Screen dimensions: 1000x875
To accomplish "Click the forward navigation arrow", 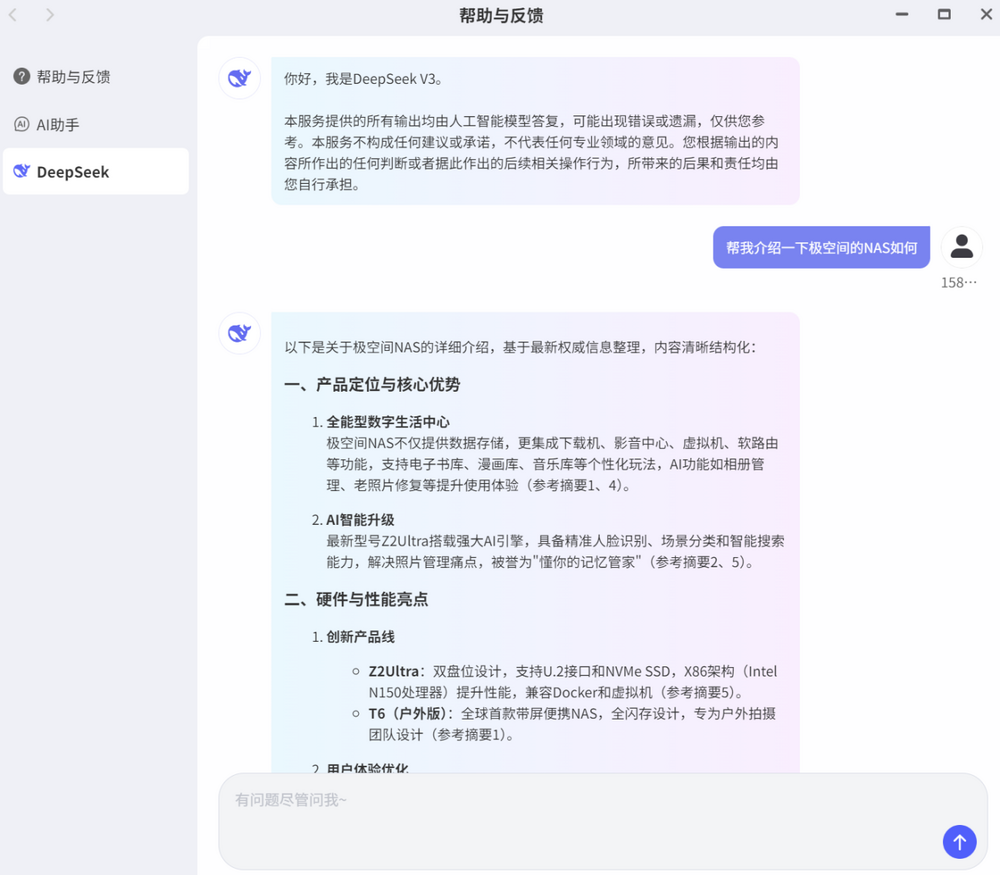I will (x=50, y=15).
